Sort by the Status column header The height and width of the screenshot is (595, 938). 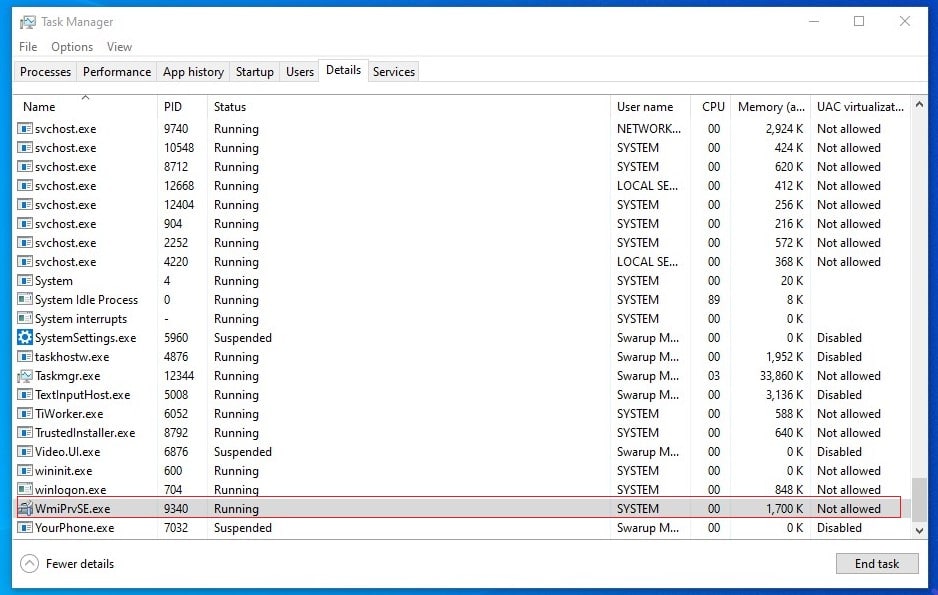[x=409, y=106]
